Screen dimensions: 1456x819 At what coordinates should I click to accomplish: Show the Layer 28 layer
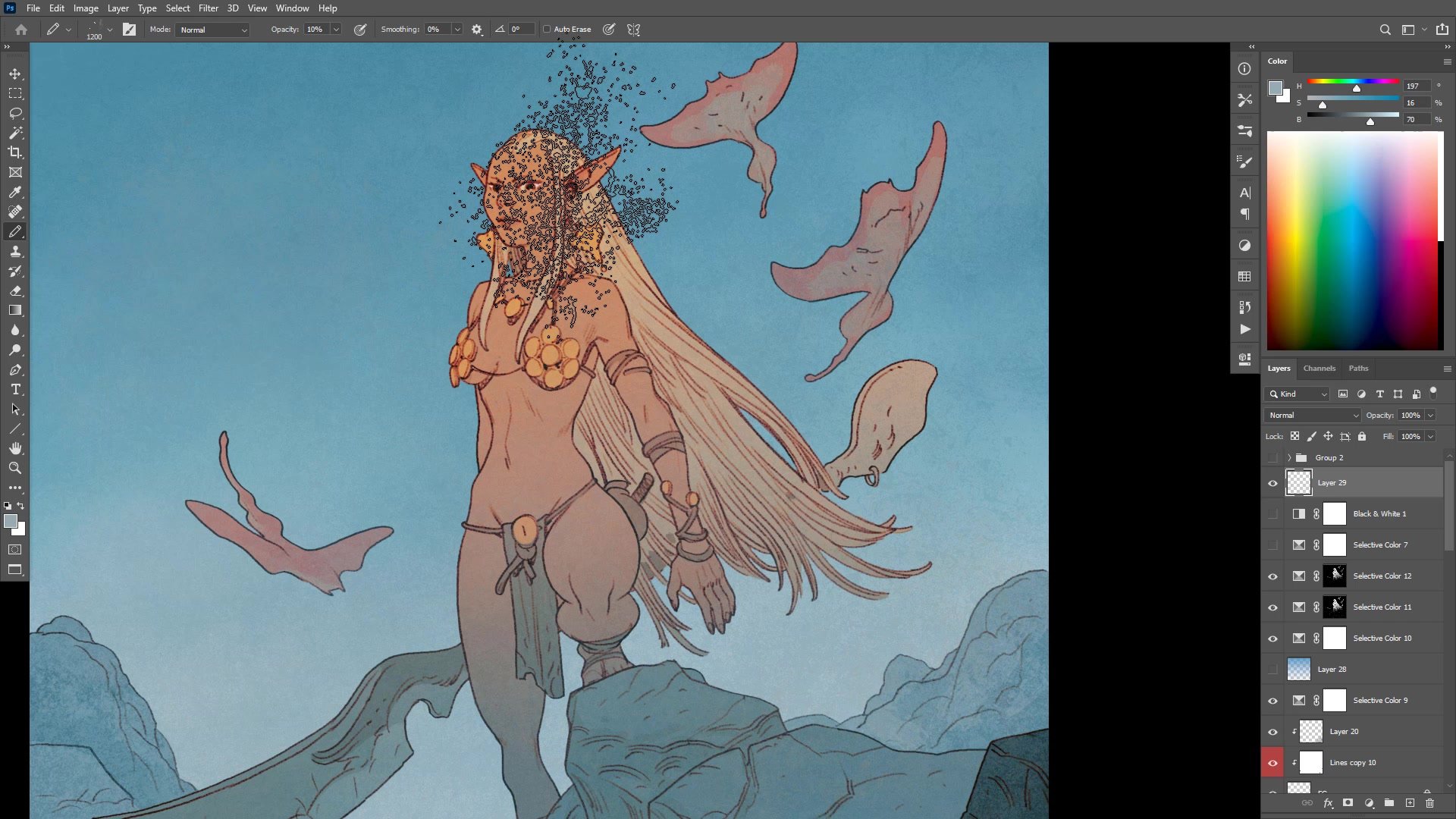pos(1272,670)
